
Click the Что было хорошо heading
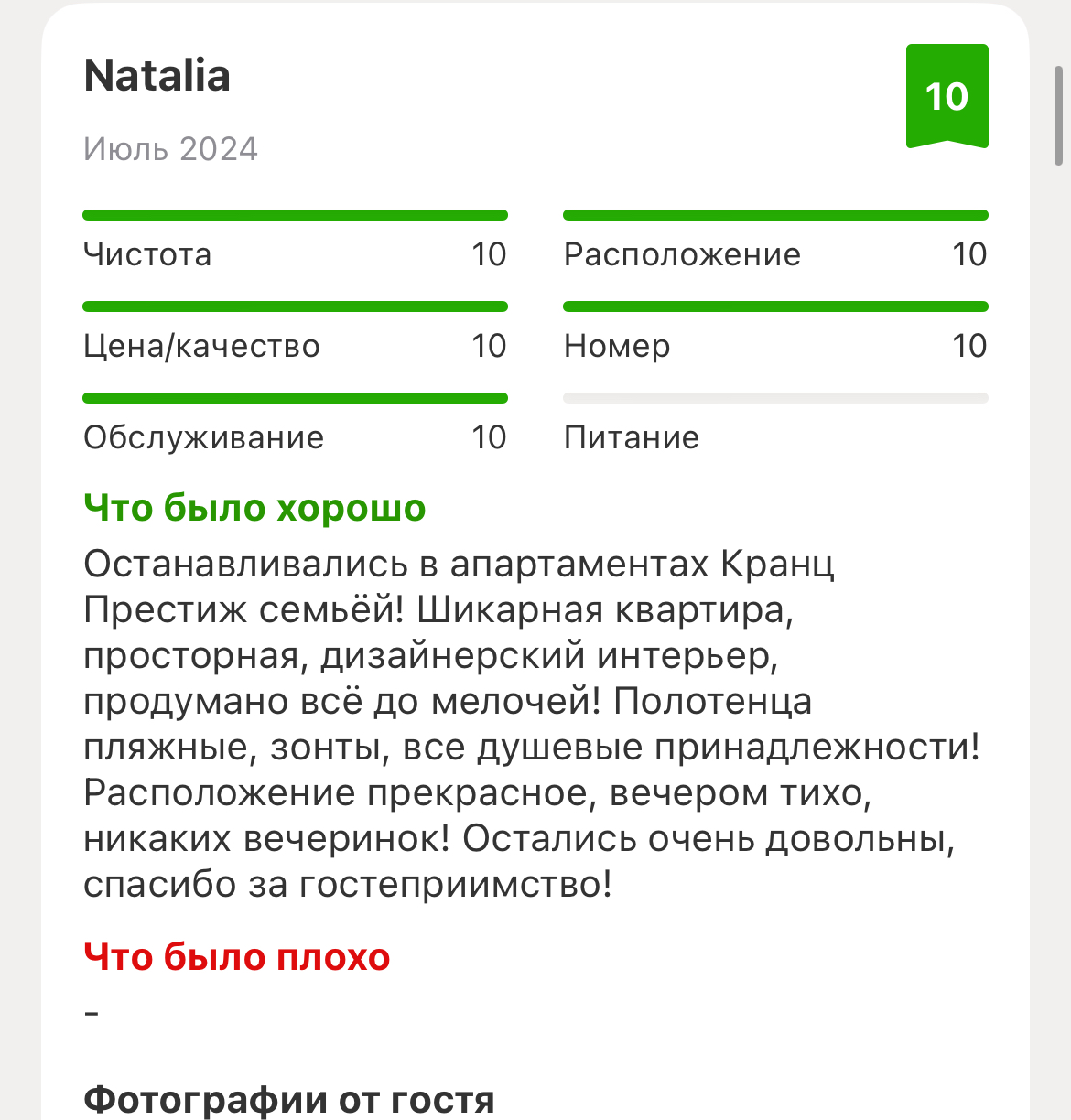(254, 508)
